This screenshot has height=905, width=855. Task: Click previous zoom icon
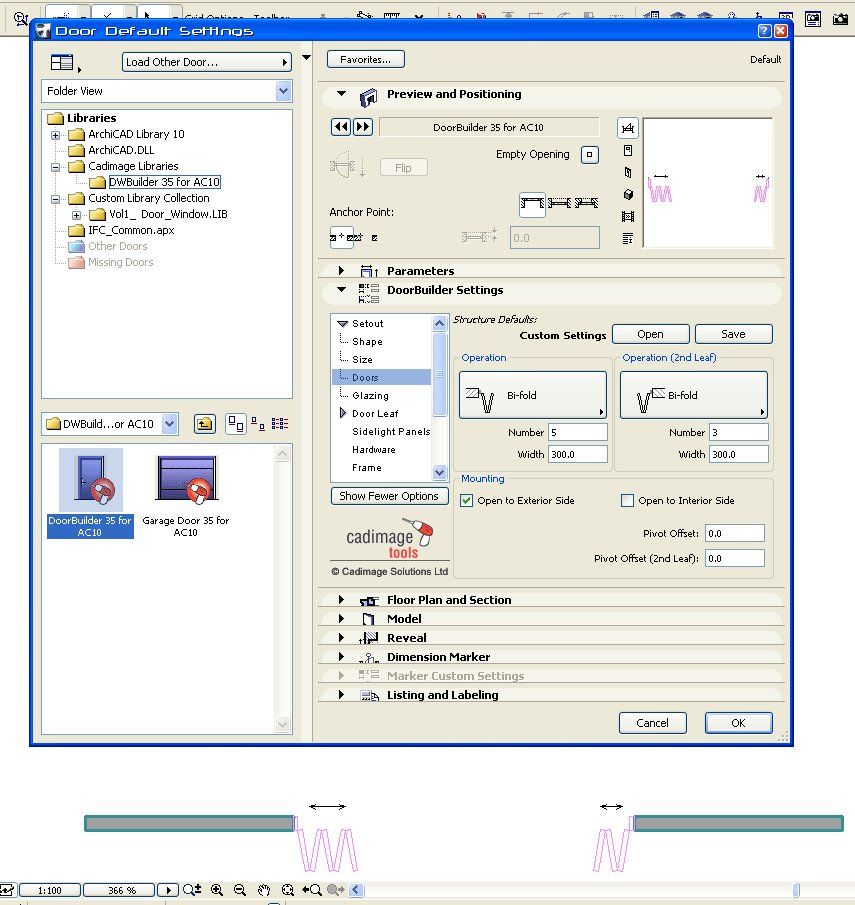(312, 890)
